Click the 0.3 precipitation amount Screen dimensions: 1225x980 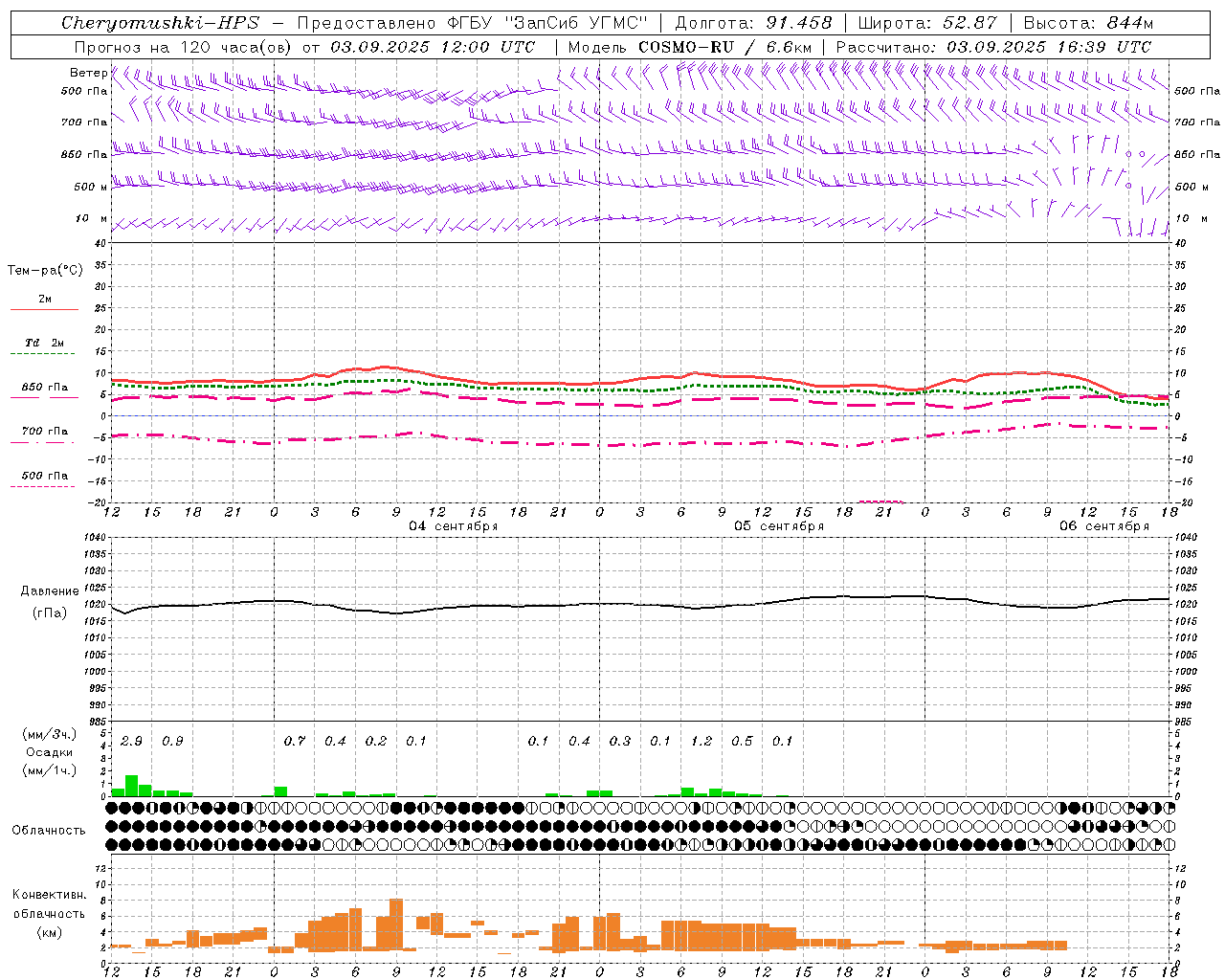620,741
